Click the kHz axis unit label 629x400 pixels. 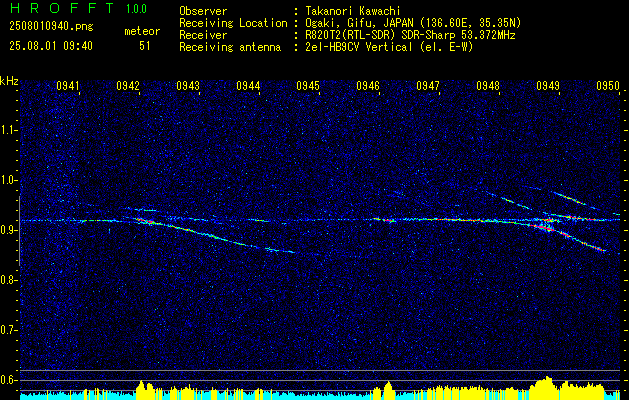click(x=9, y=81)
